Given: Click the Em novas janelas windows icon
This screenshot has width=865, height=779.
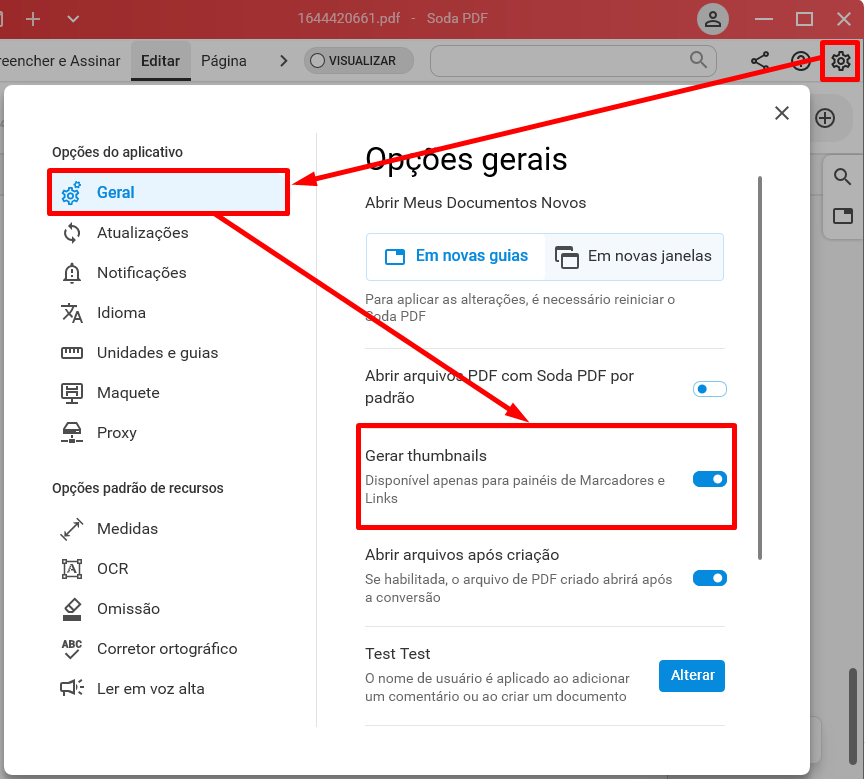Looking at the screenshot, I should click(567, 257).
